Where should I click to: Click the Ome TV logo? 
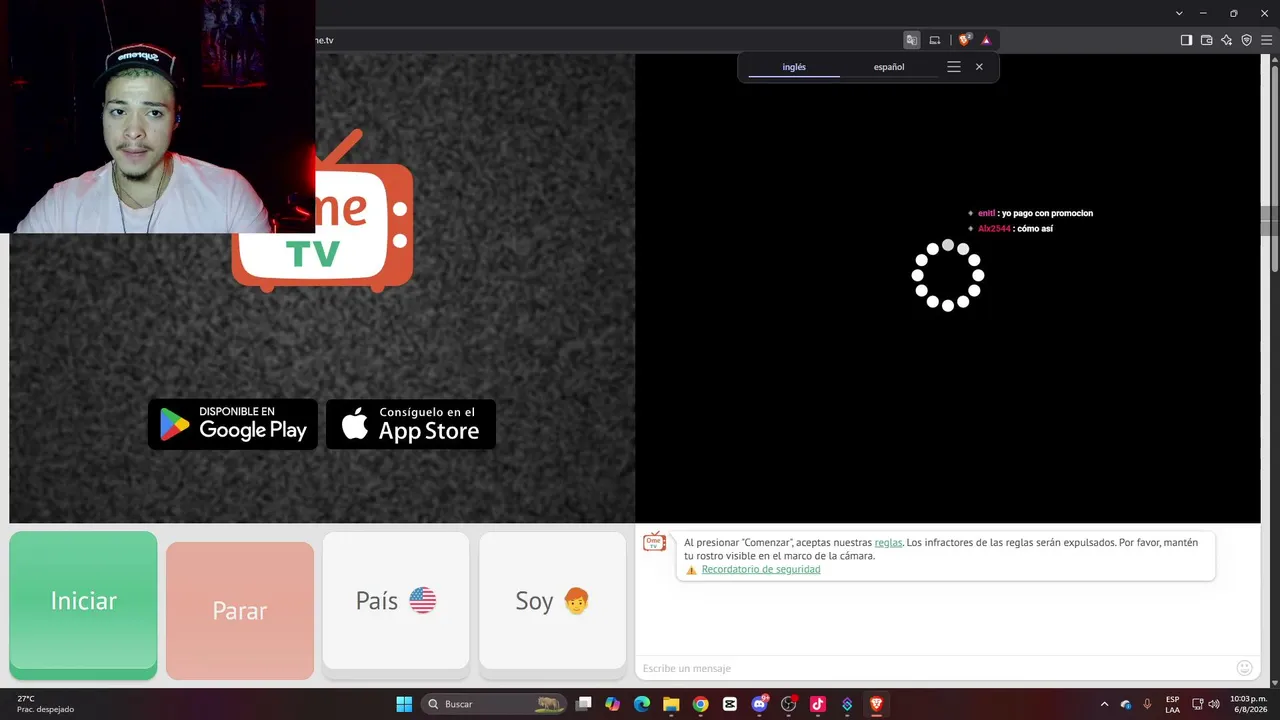click(322, 211)
